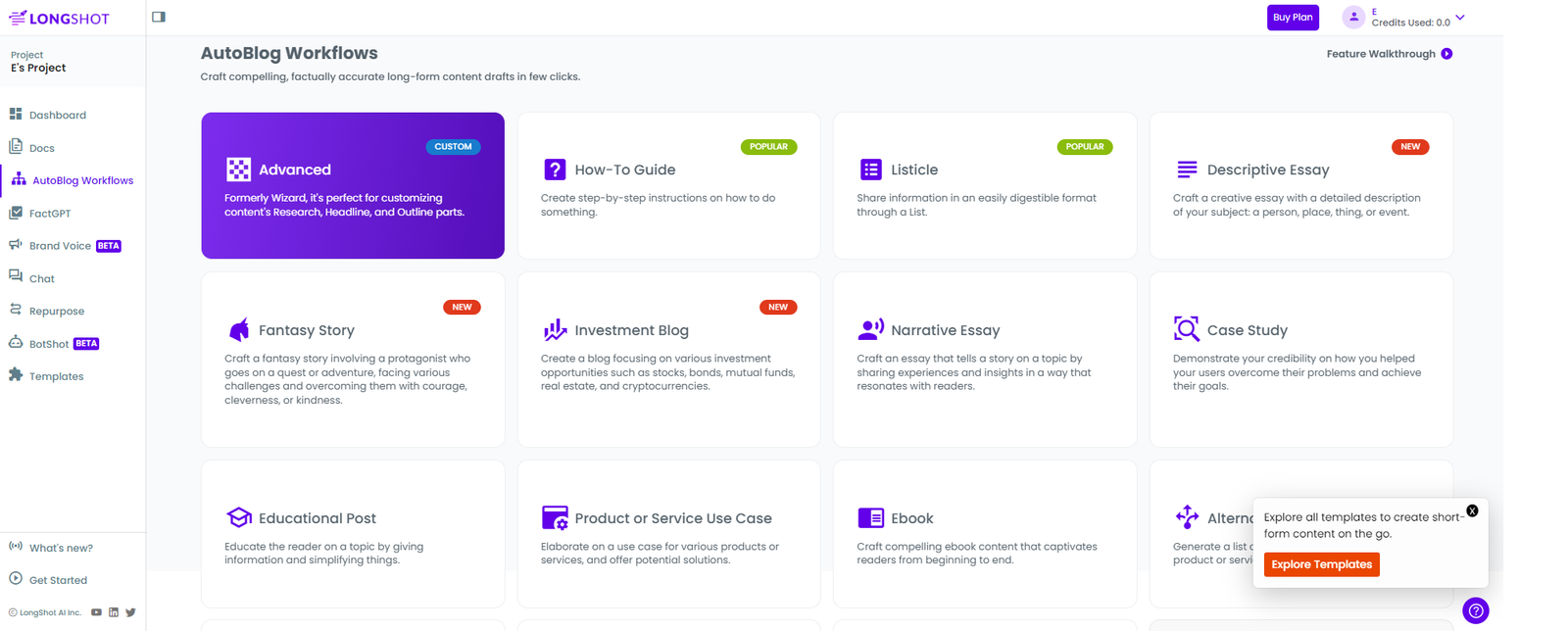This screenshot has width=1568, height=631.
Task: Toggle the sidebar collapse panel icon
Action: point(159,17)
